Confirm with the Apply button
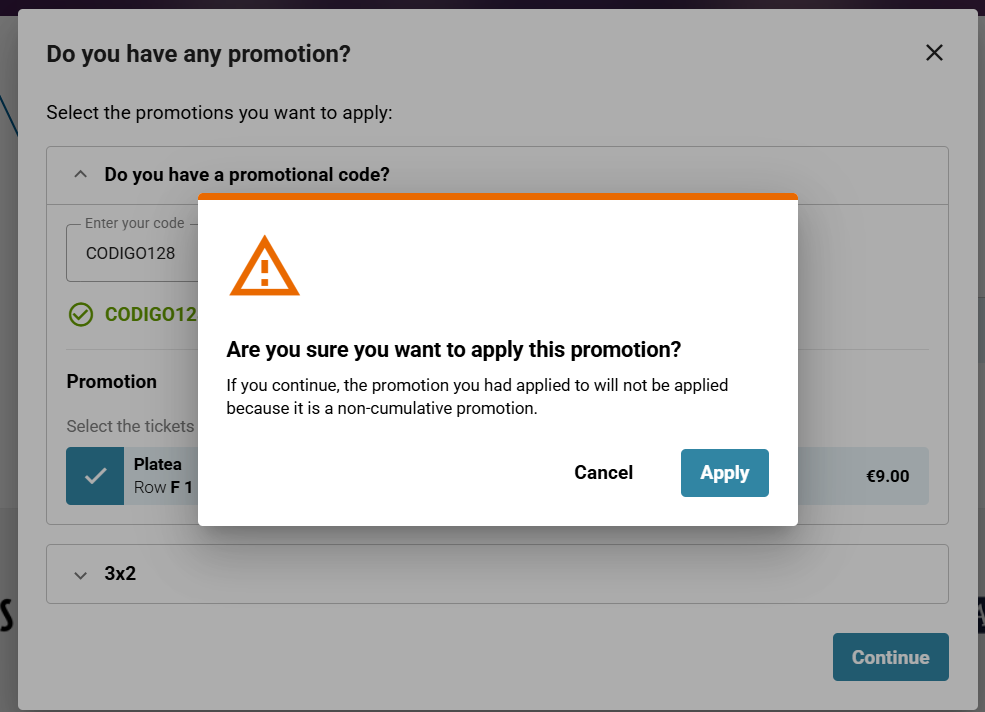Screen dimensions: 985x712 724,473
